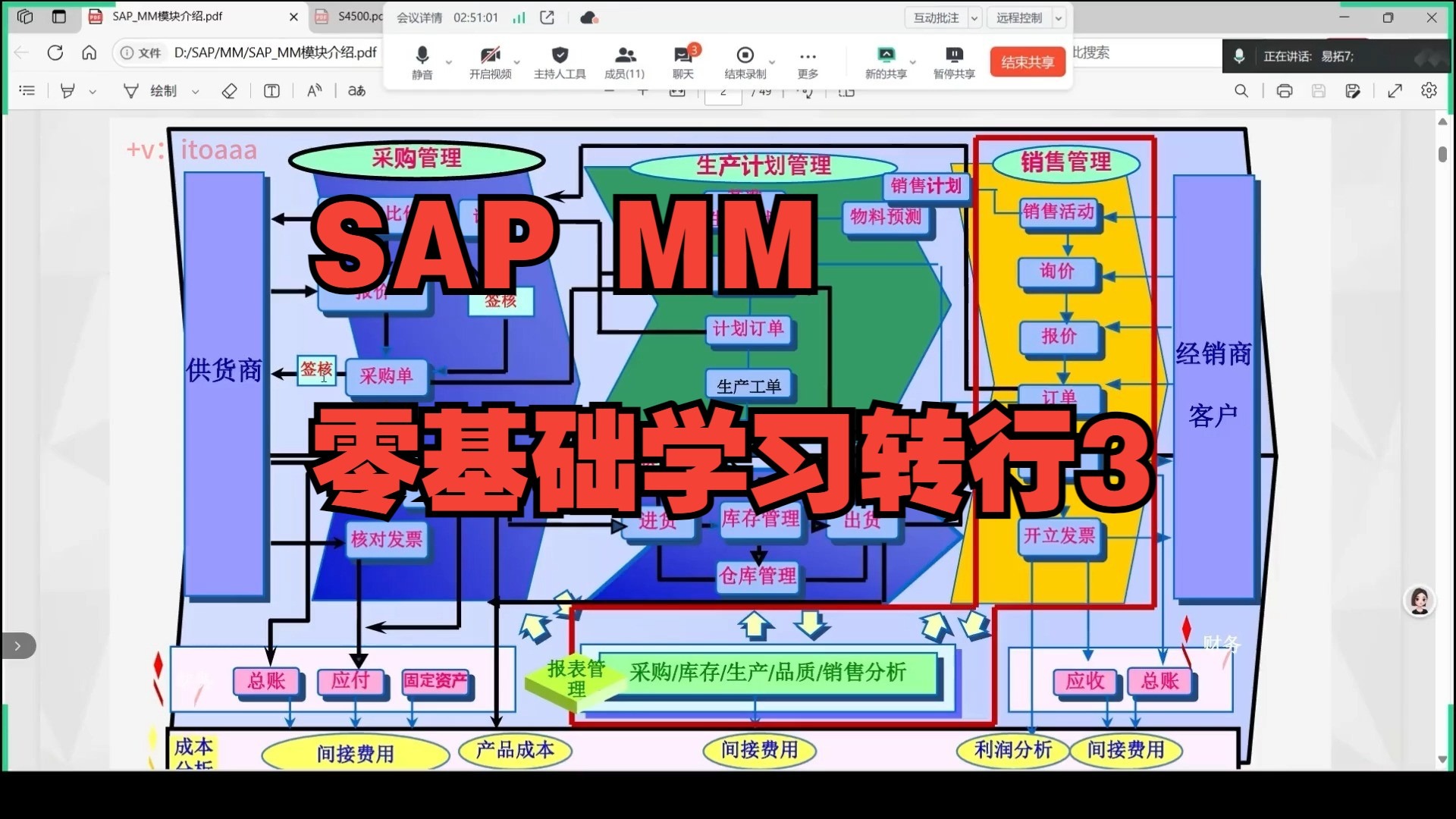This screenshot has width=1456, height=819.
Task: Click vertical scrollbar up arrow
Action: point(1442,121)
